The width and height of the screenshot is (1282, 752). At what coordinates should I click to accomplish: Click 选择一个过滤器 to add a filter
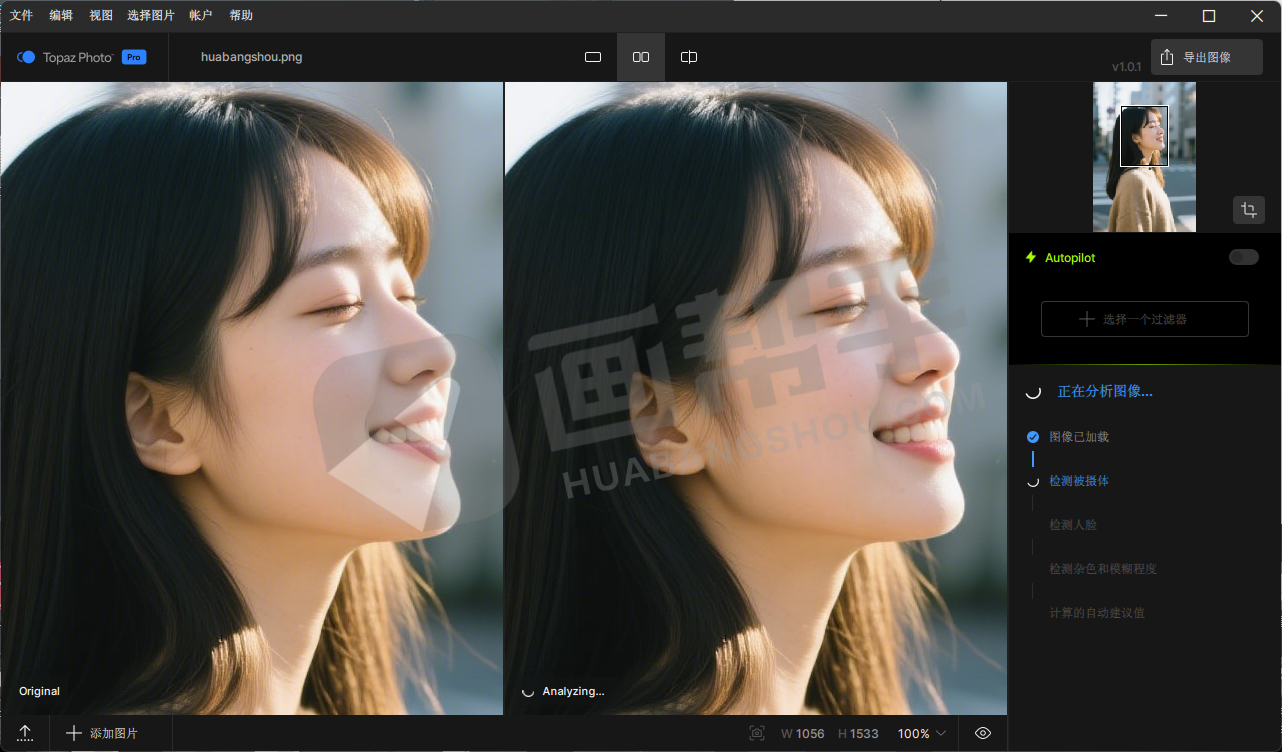click(x=1144, y=319)
